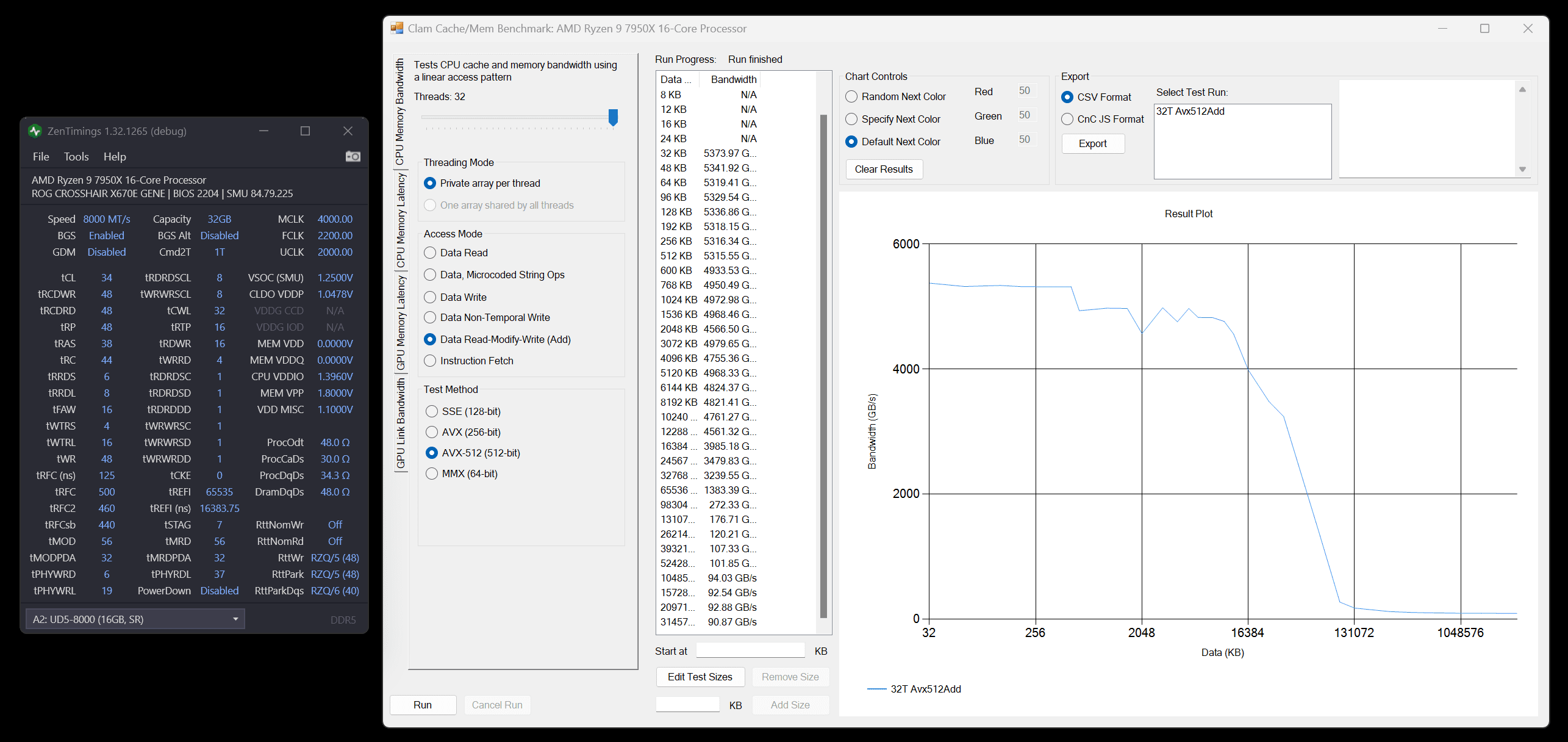The width and height of the screenshot is (1568, 742).
Task: Choose the AVX (256-bit) test method
Action: pyautogui.click(x=432, y=432)
